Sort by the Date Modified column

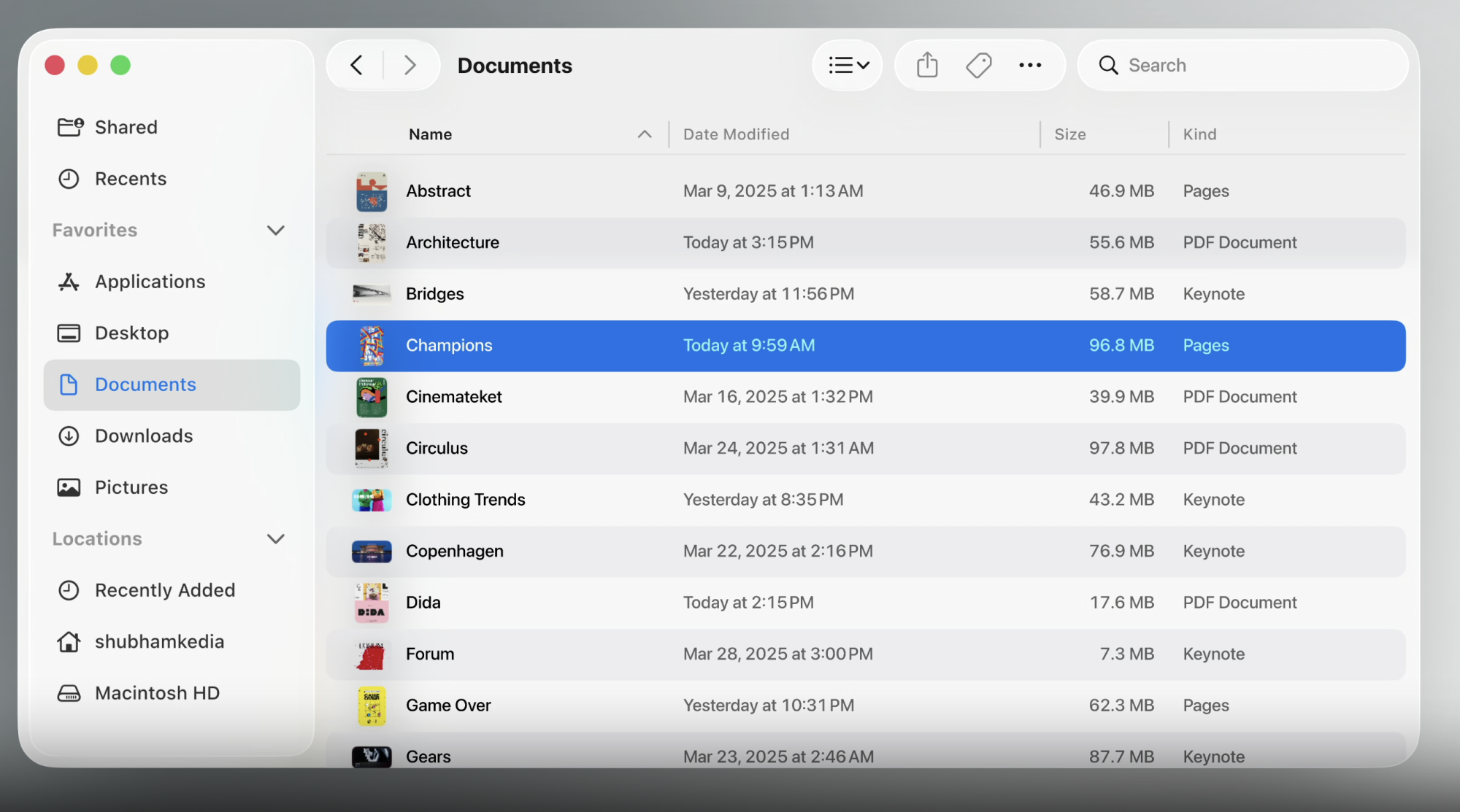tap(736, 134)
